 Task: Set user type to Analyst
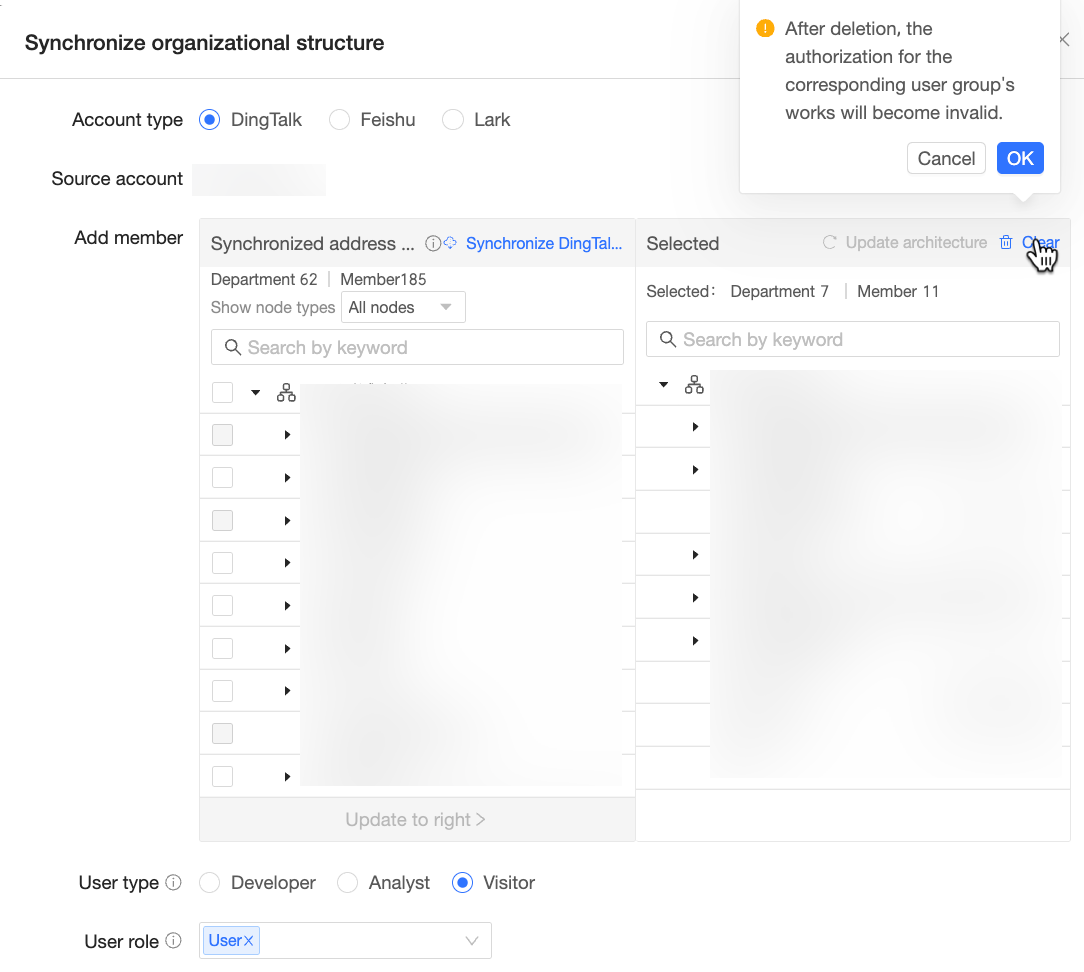(348, 883)
